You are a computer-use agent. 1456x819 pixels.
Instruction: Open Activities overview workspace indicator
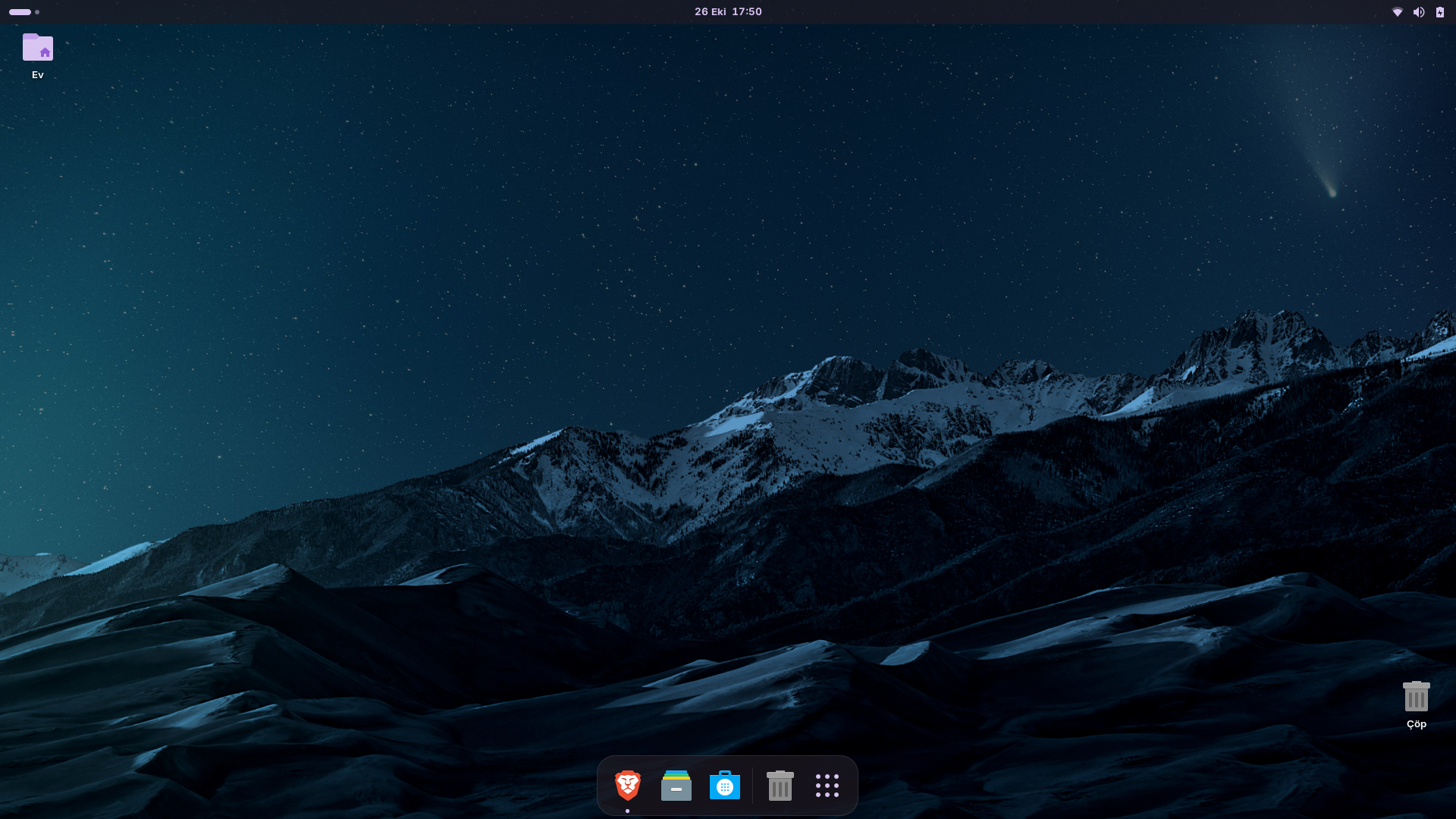click(24, 12)
